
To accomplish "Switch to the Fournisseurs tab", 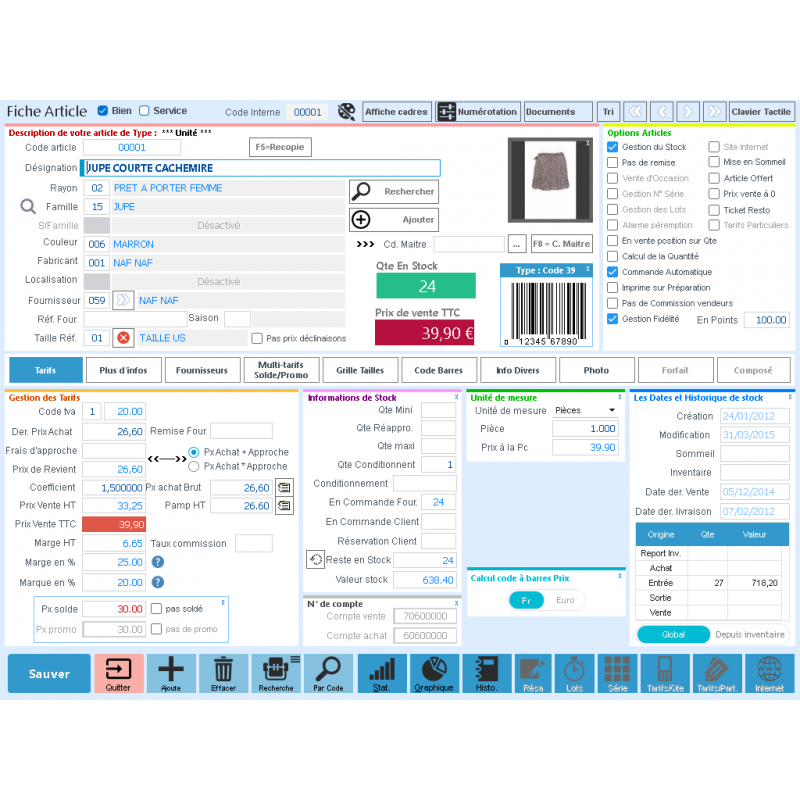I will (x=201, y=370).
